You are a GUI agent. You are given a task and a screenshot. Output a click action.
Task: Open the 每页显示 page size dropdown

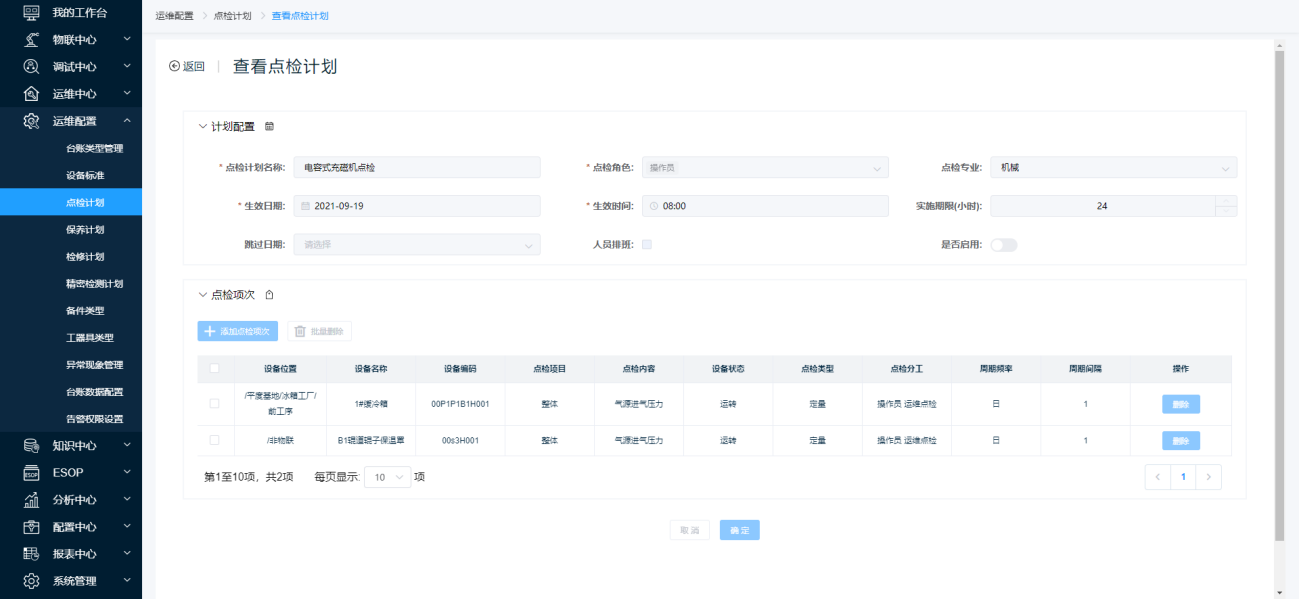388,477
